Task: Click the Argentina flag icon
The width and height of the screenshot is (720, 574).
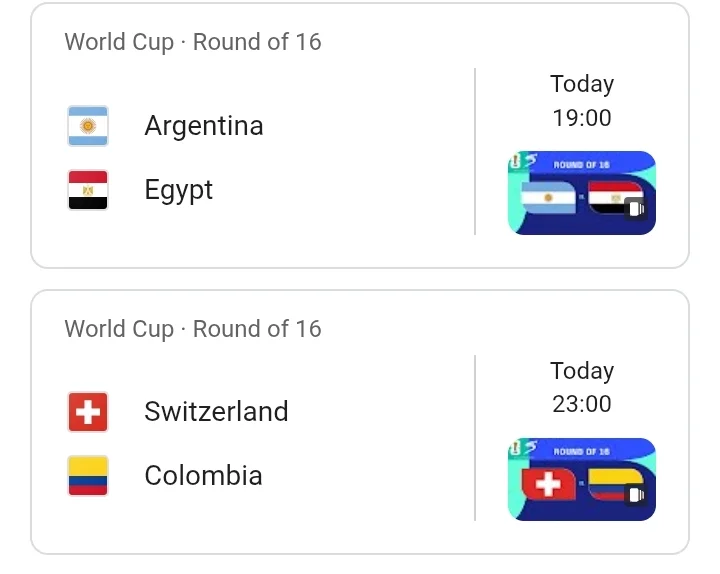Action: point(88,126)
